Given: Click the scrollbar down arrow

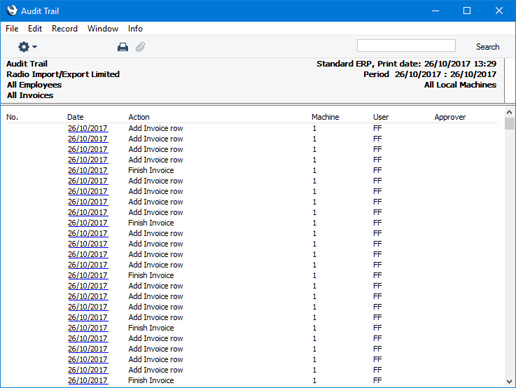Looking at the screenshot, I should (509, 381).
